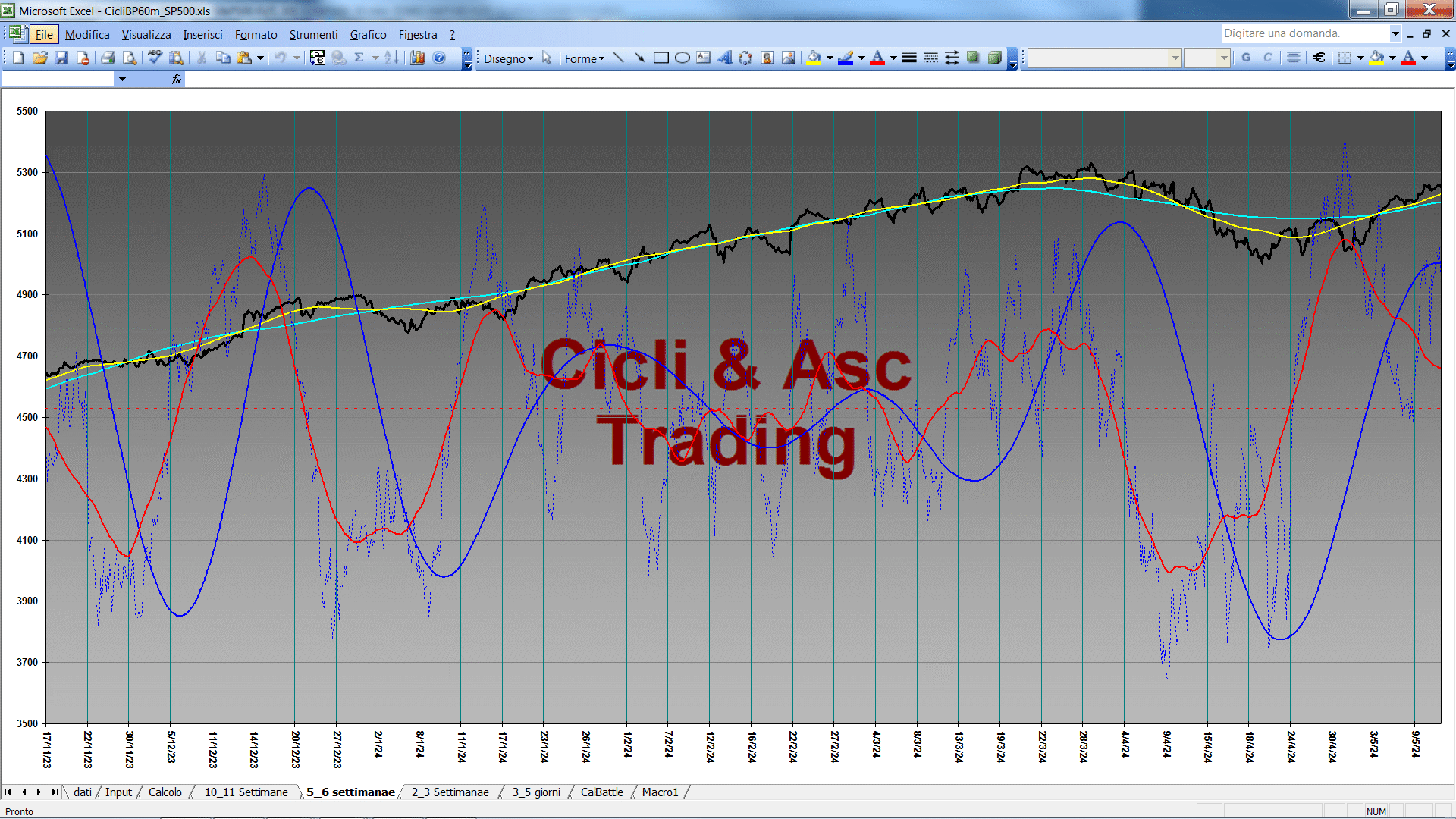Select the Arrow drawing tool
Screen dimensions: 1456x819
(639, 58)
